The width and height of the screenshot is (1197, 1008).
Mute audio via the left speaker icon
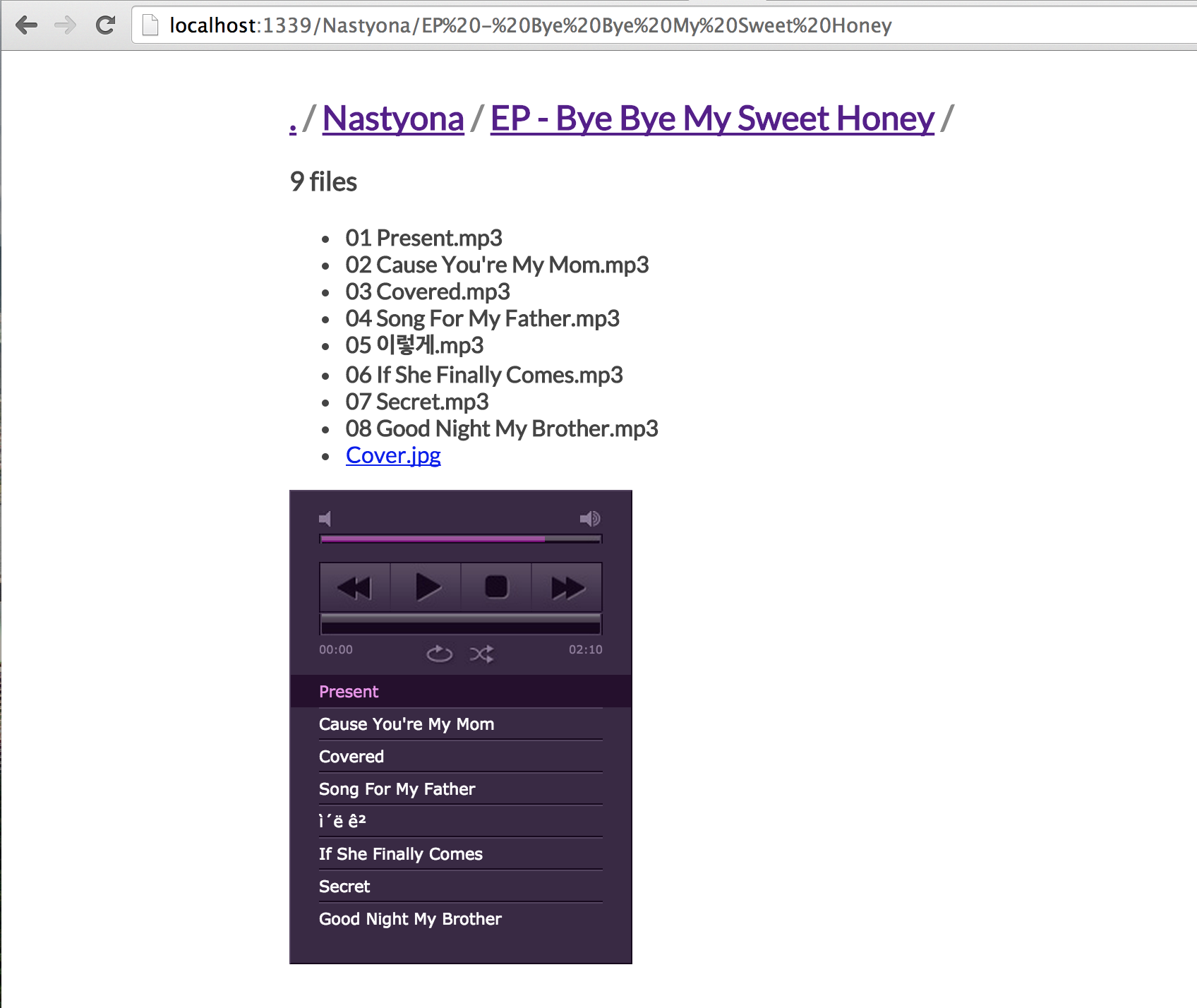325,518
